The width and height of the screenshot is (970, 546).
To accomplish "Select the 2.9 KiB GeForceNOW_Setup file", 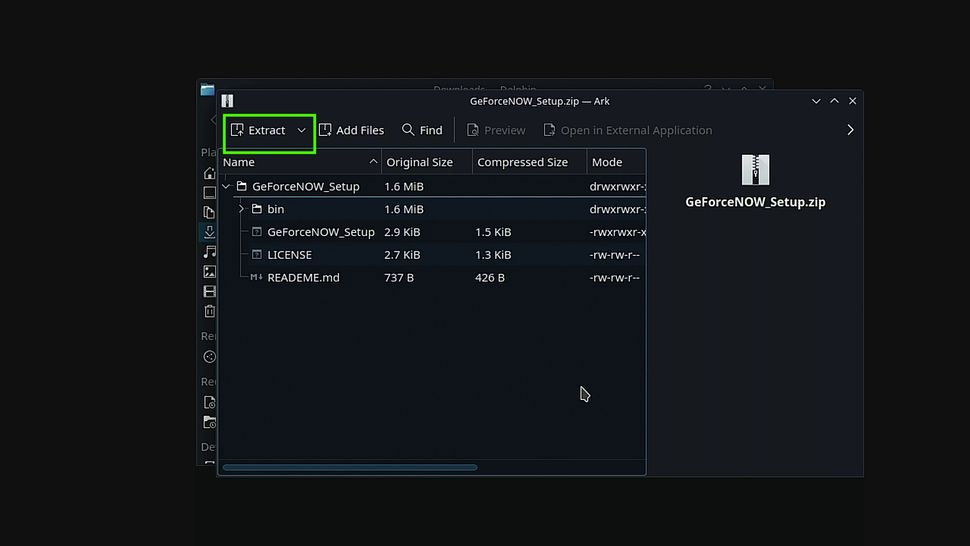I will click(x=320, y=232).
